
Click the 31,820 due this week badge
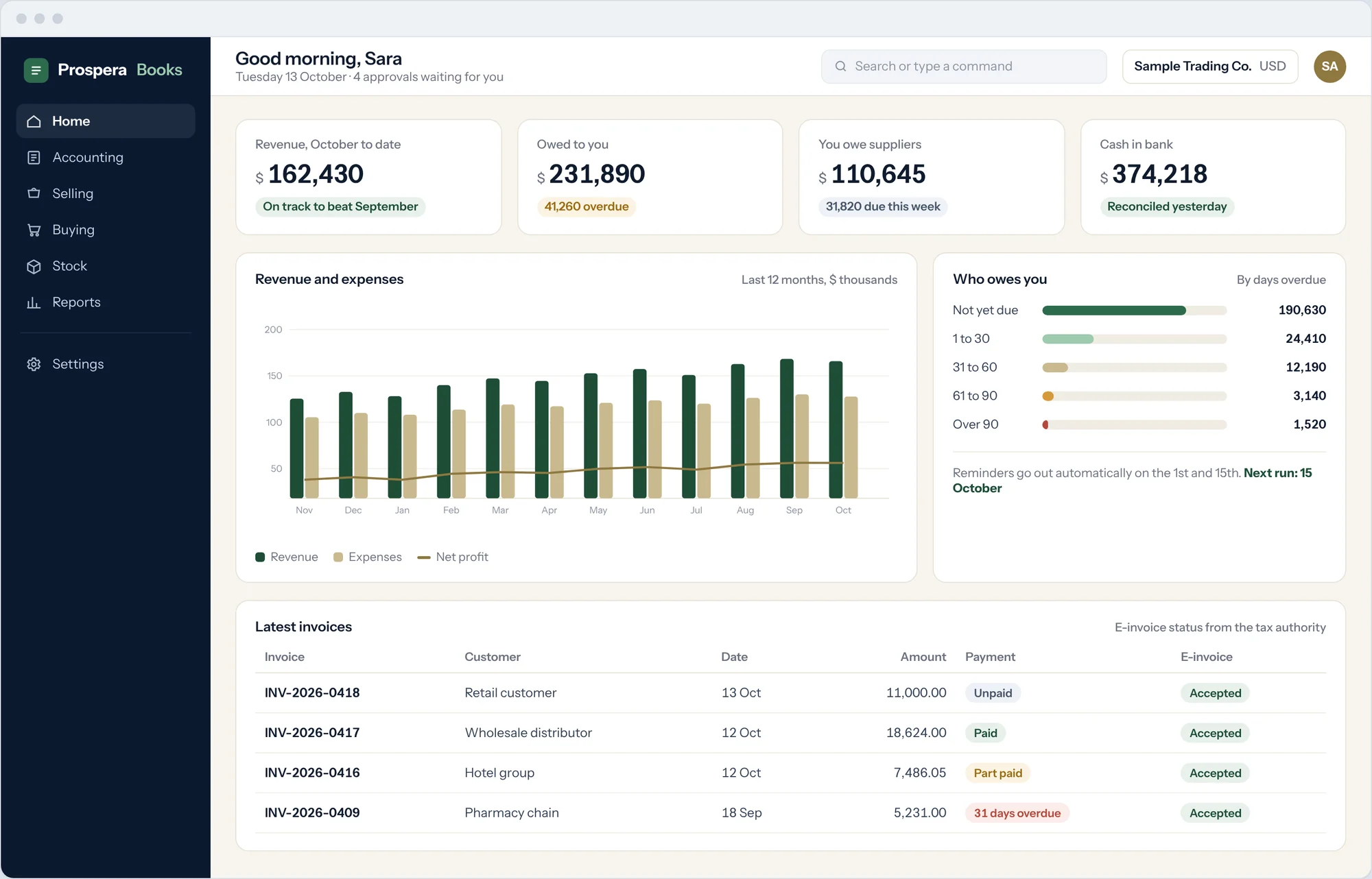point(883,206)
